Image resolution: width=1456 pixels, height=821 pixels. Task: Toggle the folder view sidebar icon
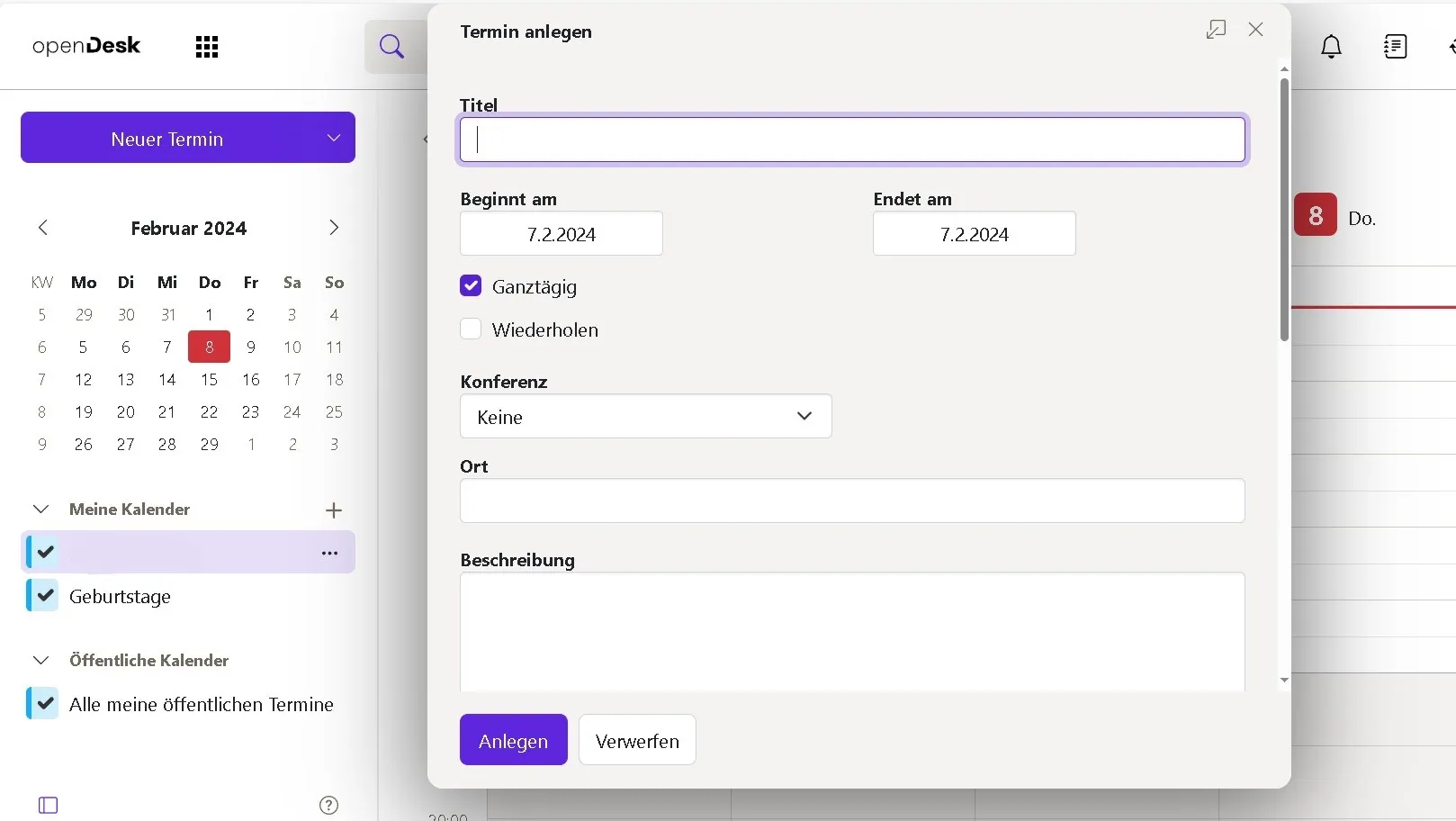point(49,805)
